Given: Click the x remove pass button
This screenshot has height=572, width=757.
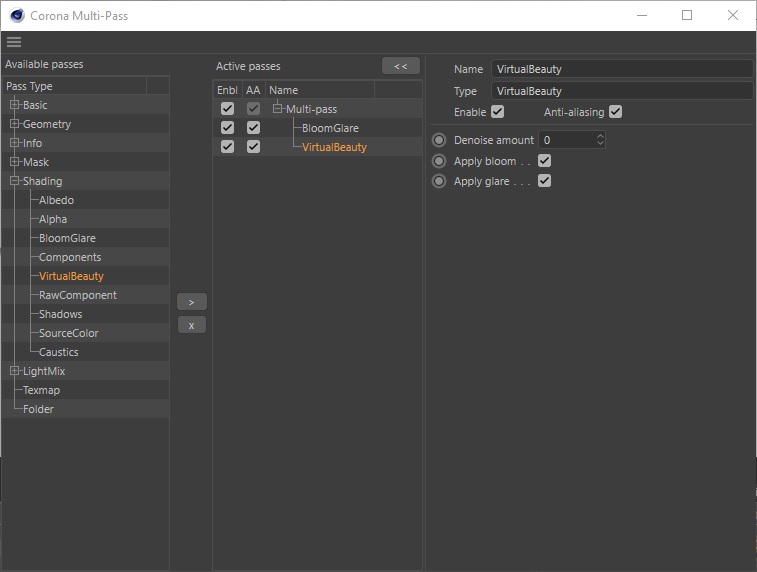Looking at the screenshot, I should click(x=192, y=325).
